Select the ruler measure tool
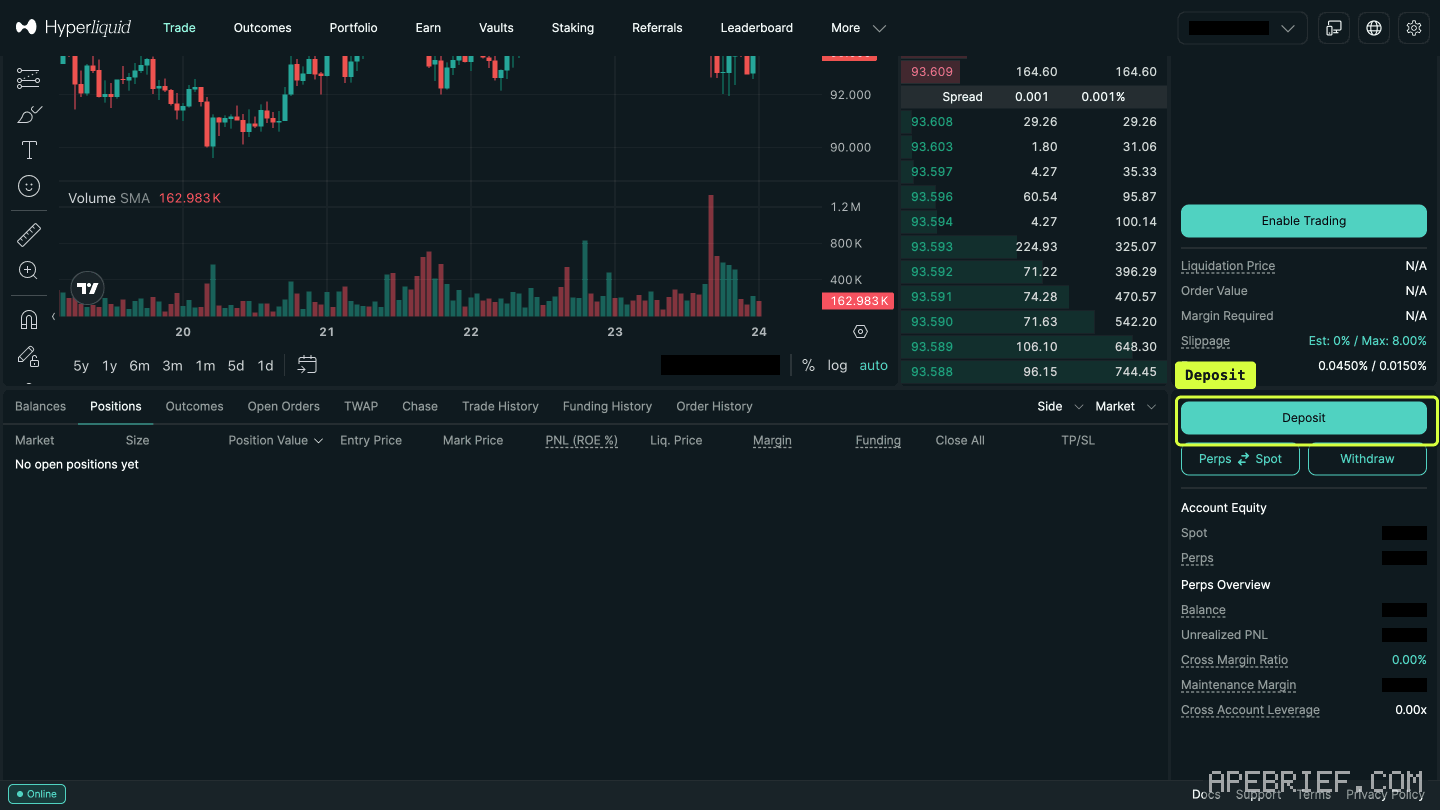Screen dimensions: 1440x810 29,235
